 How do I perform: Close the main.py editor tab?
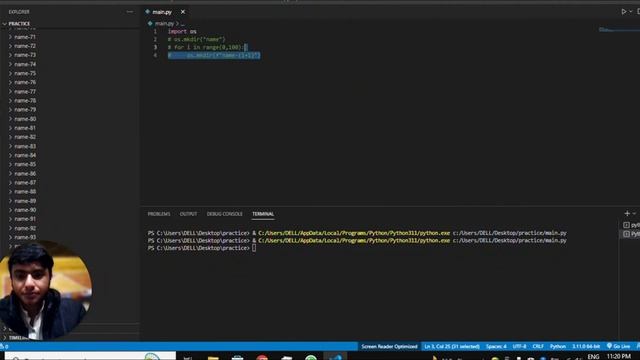point(183,12)
